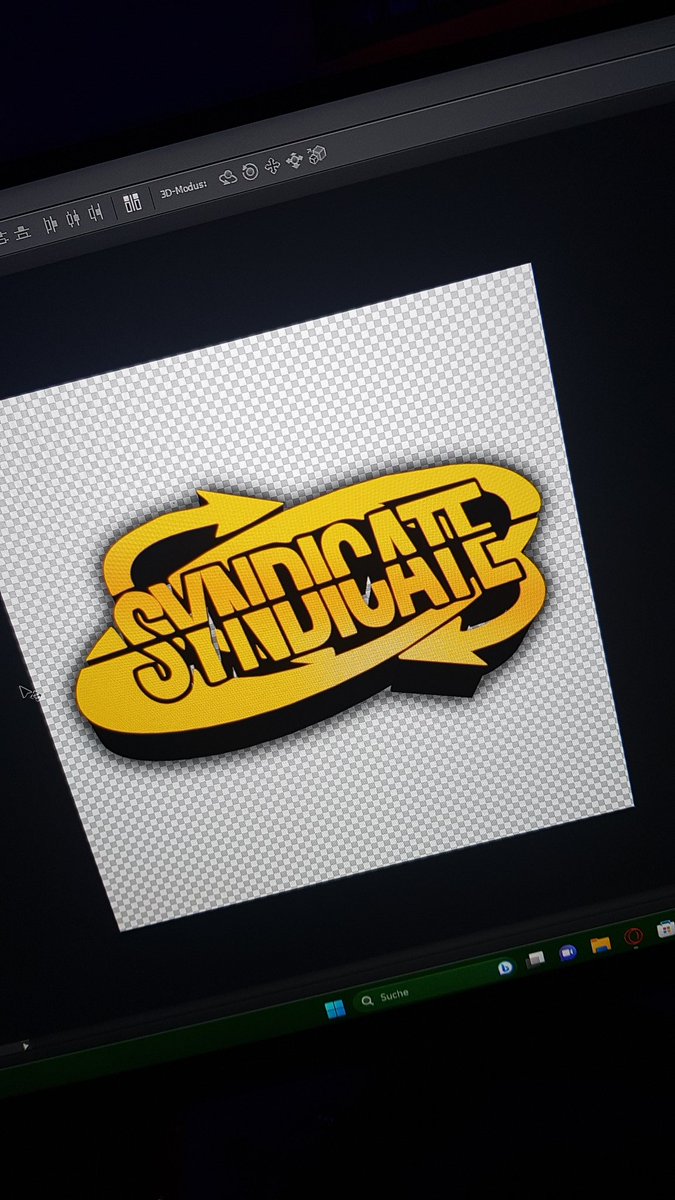Click the distribute right edges icon
675x1200 pixels.
(96, 214)
